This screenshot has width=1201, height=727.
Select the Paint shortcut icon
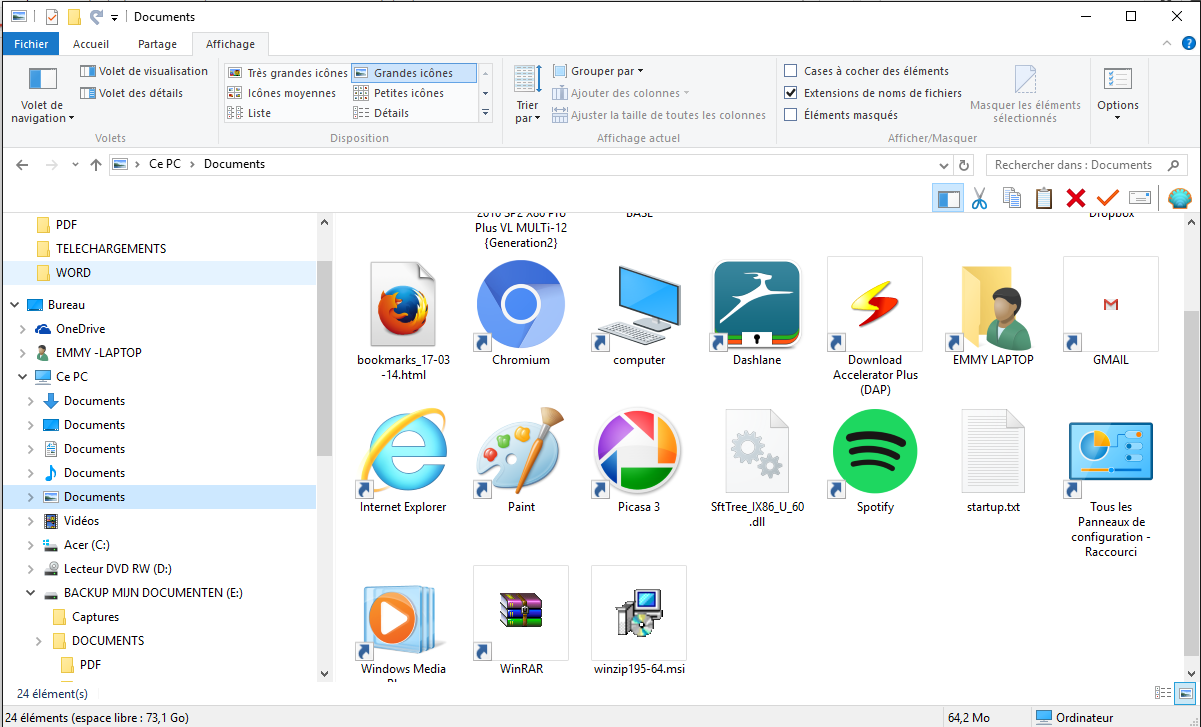(x=521, y=451)
